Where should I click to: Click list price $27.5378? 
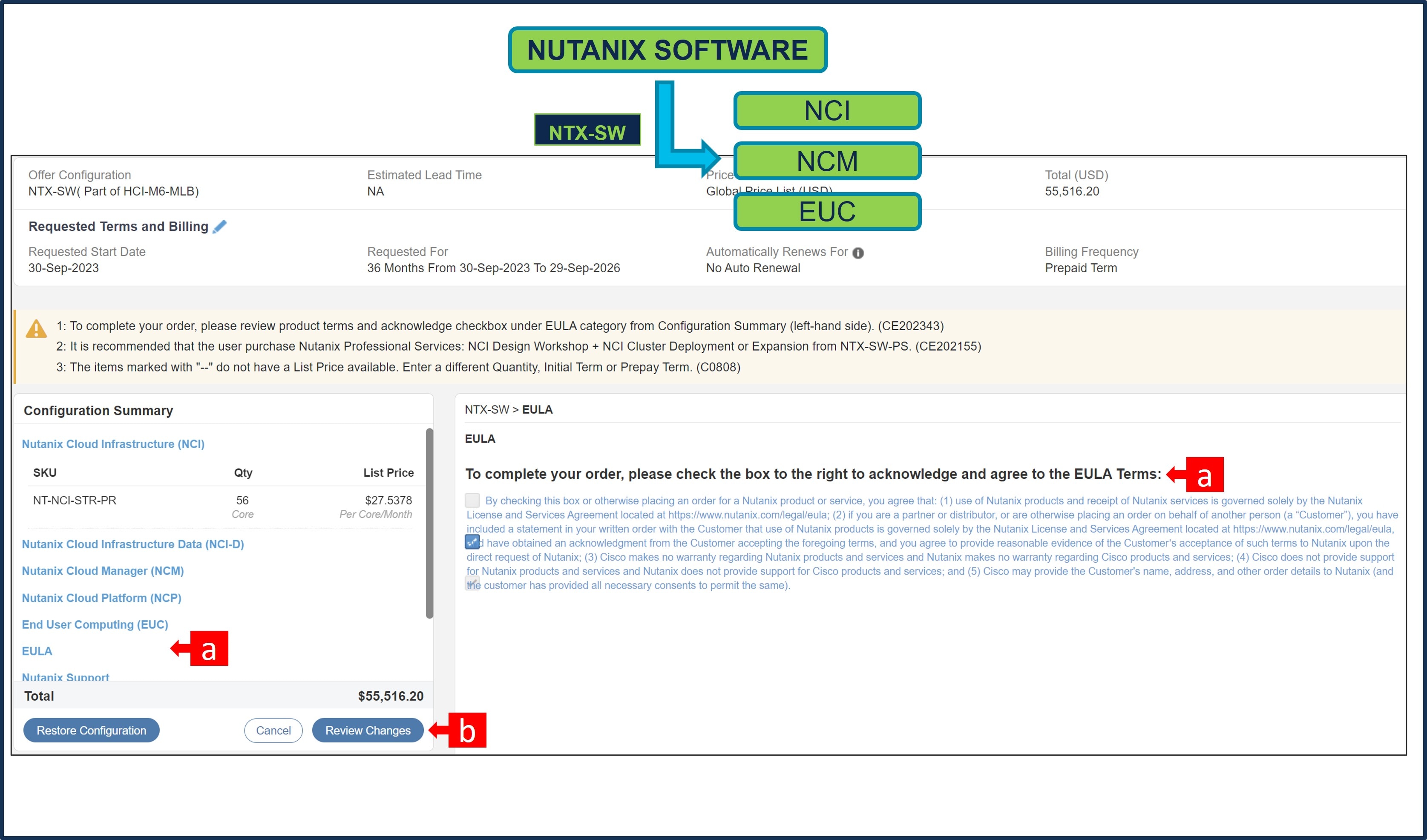pyautogui.click(x=388, y=501)
